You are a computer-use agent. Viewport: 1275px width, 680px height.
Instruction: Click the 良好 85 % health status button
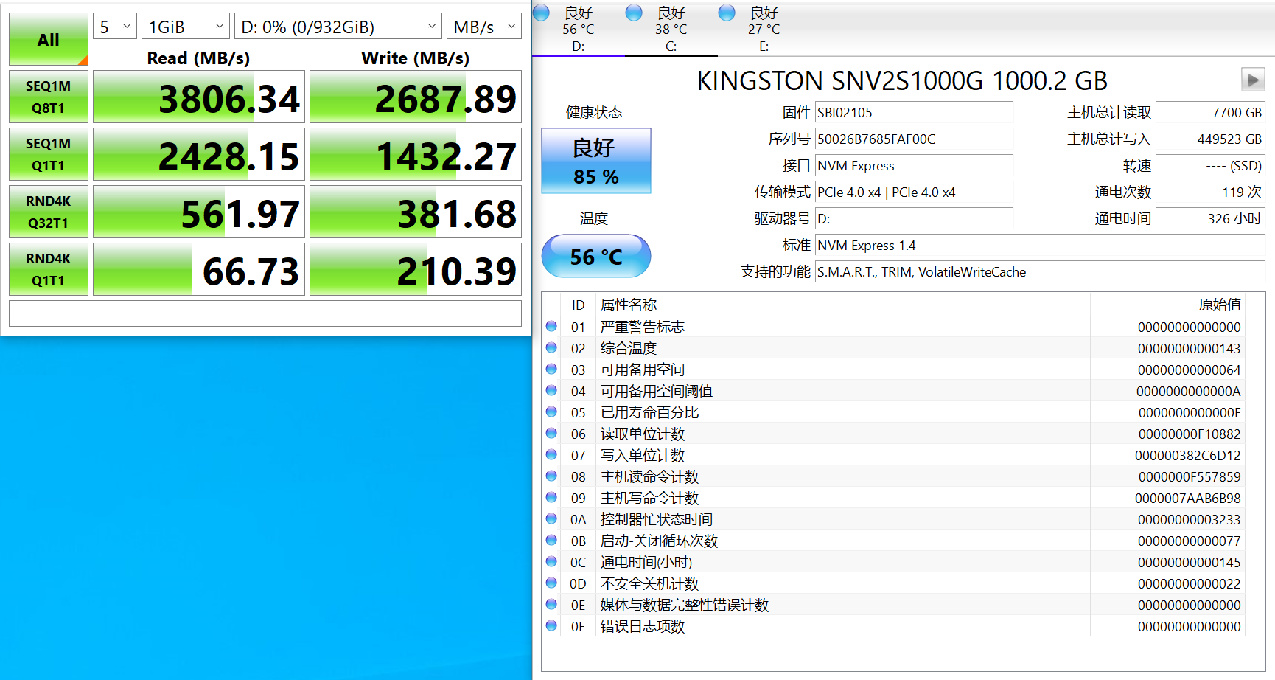click(x=596, y=160)
